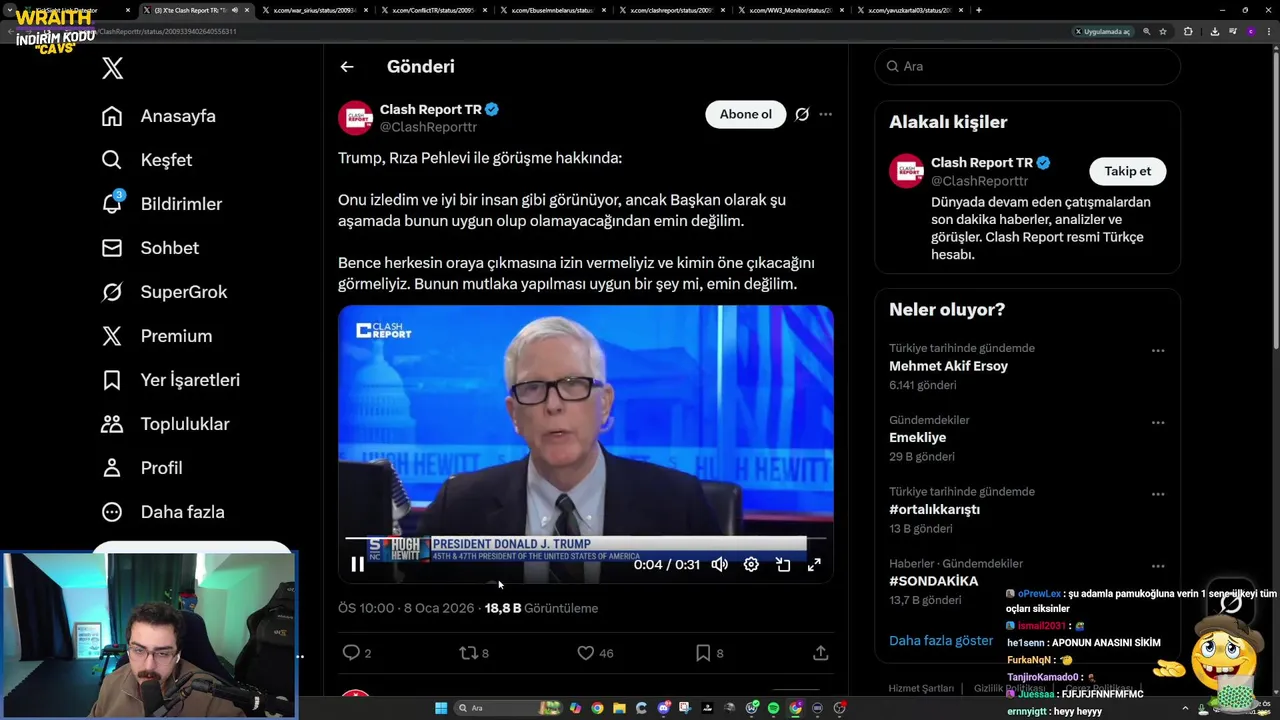
Task: Open #SONDAKİKA trend
Action: point(933,581)
